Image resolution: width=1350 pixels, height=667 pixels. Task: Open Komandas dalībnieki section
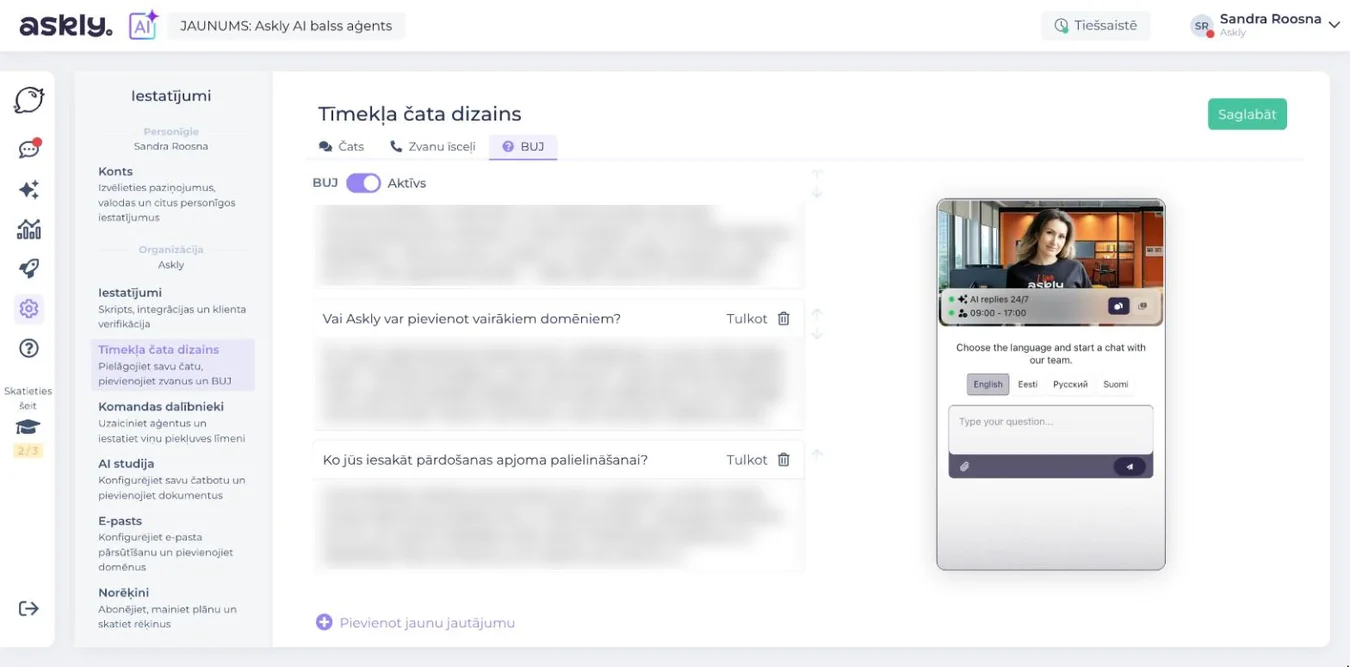(172, 422)
